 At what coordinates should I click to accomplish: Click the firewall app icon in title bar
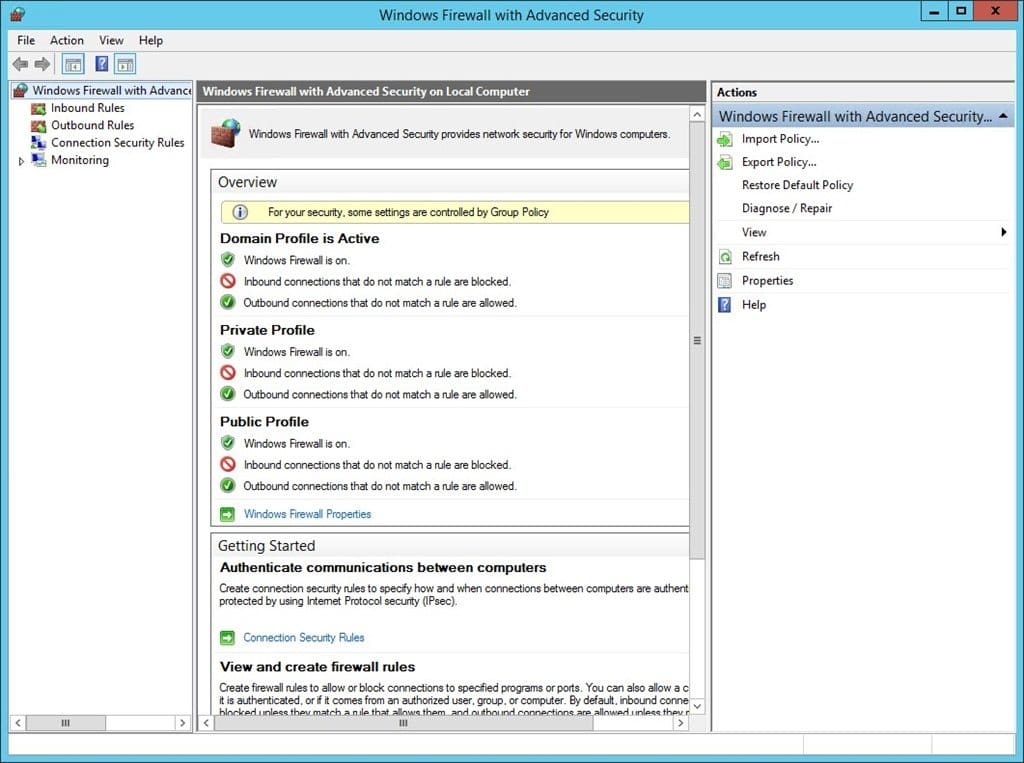(18, 14)
